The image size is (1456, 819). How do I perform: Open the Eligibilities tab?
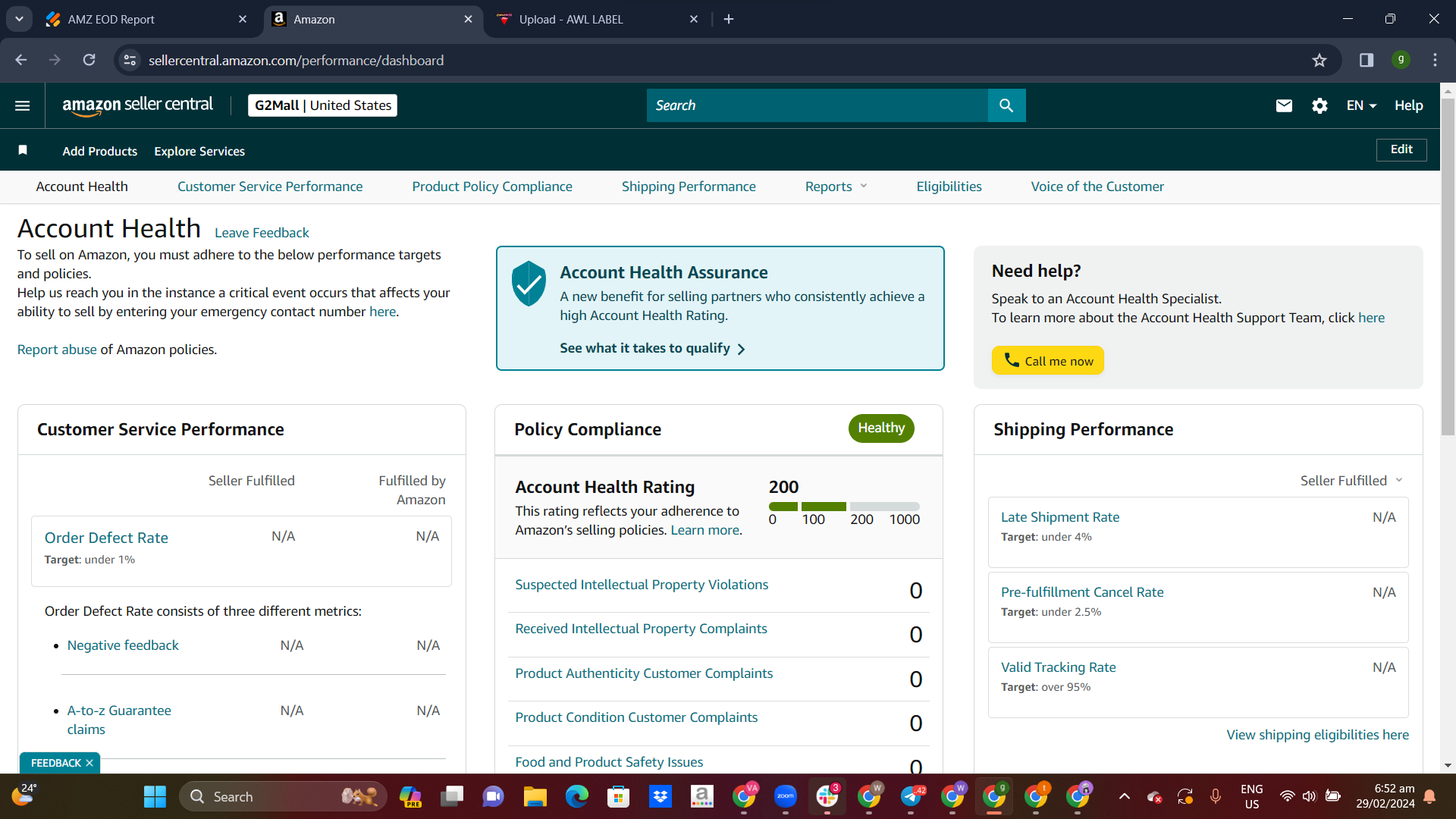click(x=949, y=187)
